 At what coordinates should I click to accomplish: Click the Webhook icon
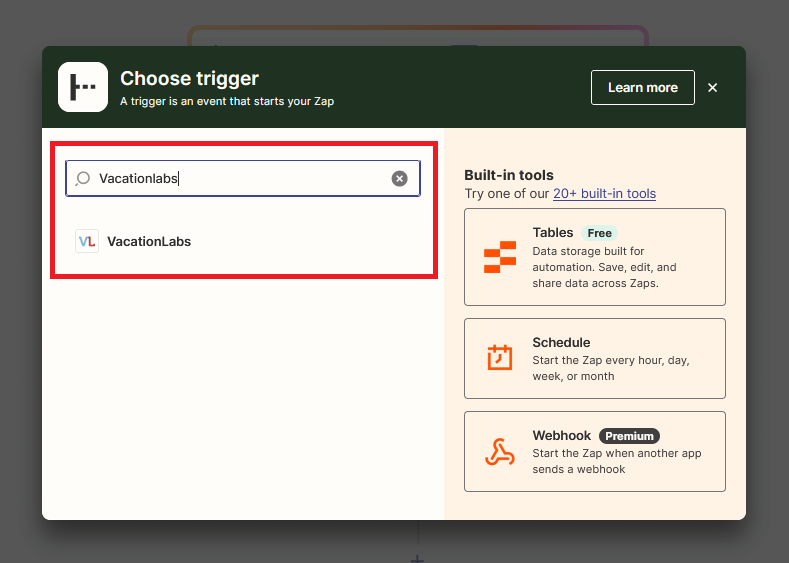click(499, 451)
